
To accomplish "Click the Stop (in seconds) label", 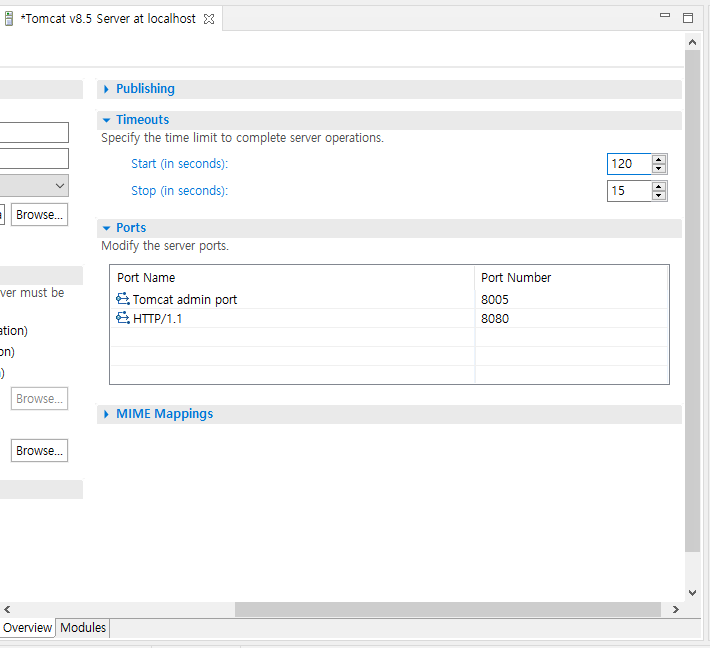I will [x=179, y=191].
